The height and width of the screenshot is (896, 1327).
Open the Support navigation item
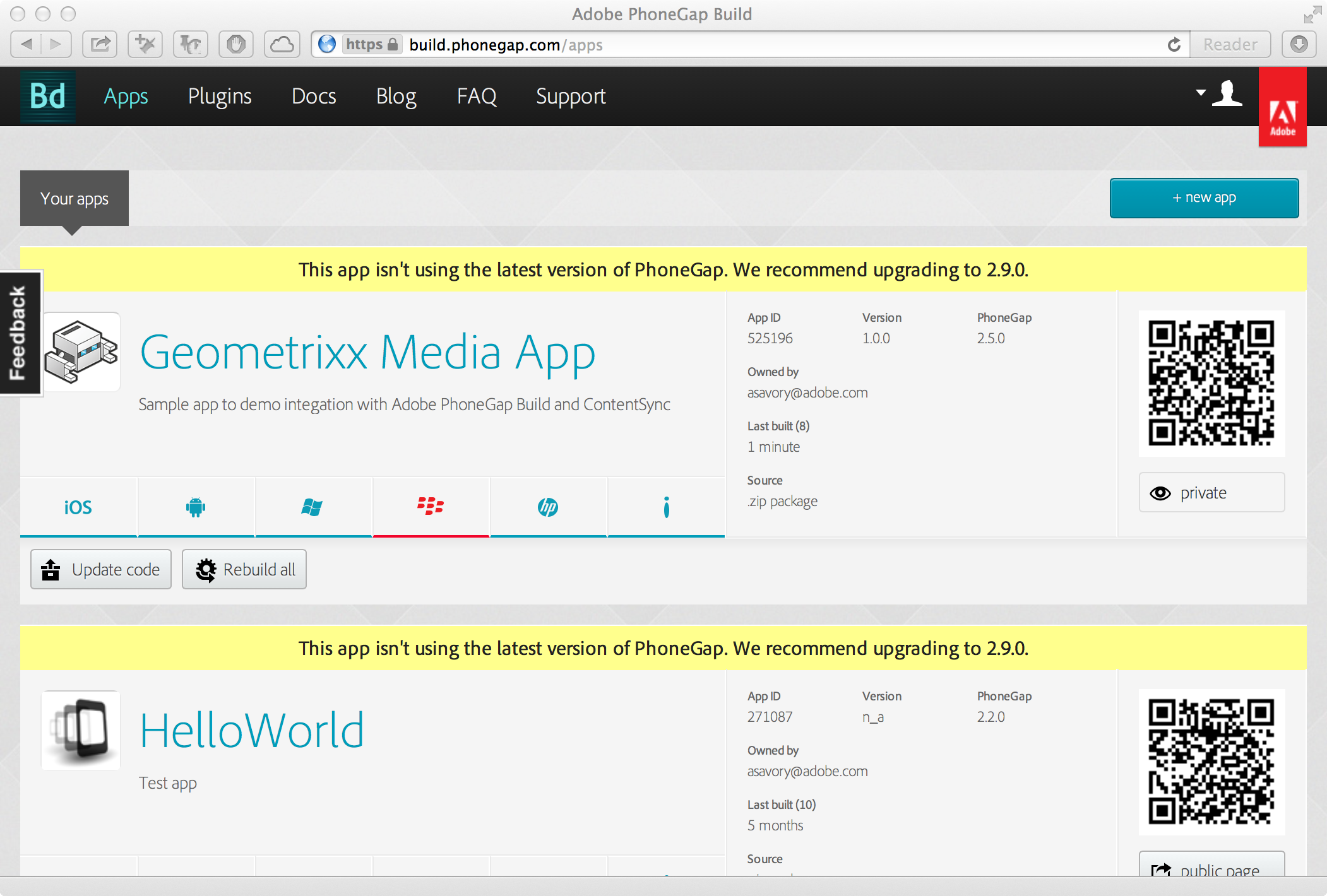571,96
